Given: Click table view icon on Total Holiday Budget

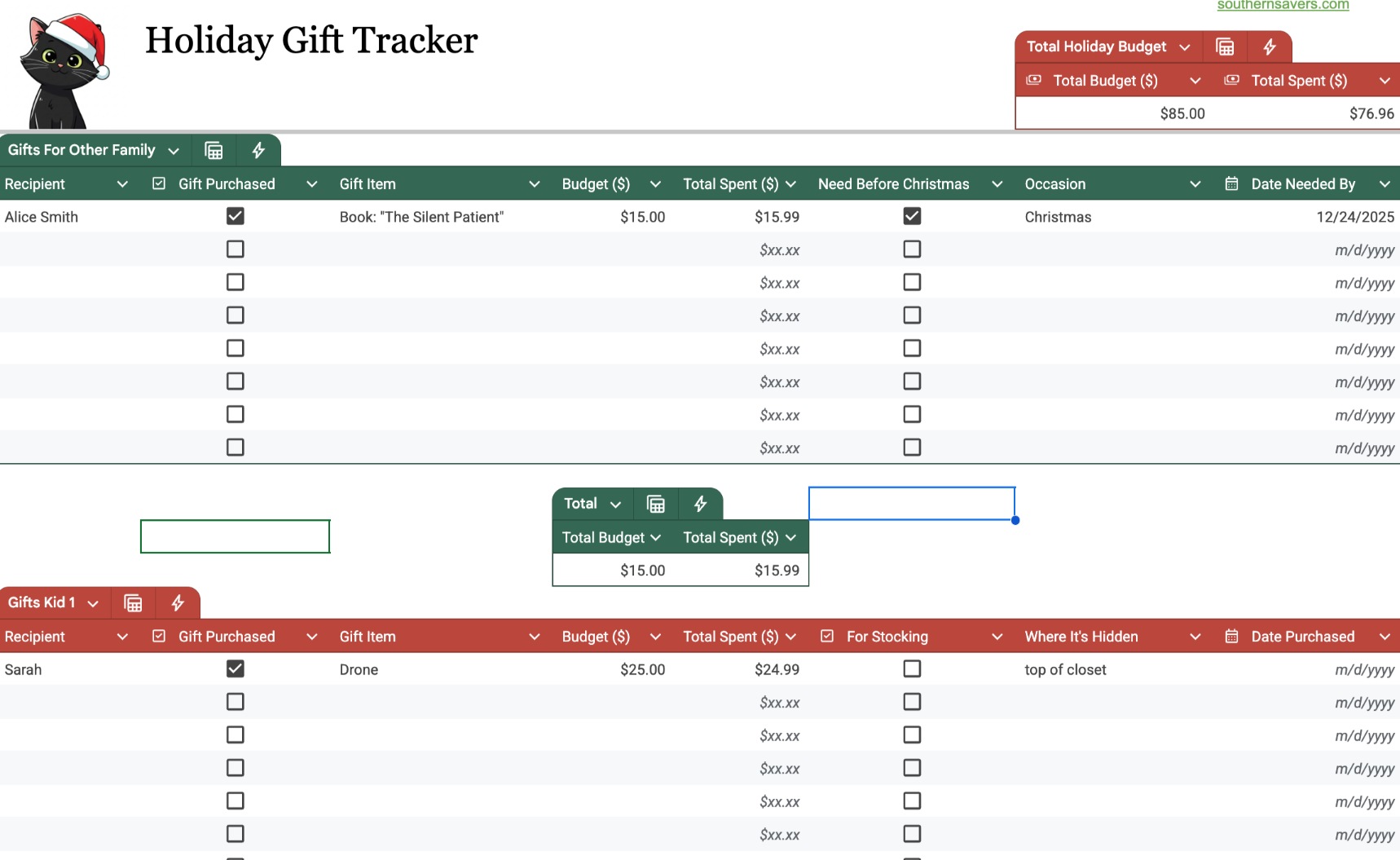Looking at the screenshot, I should (x=1225, y=47).
